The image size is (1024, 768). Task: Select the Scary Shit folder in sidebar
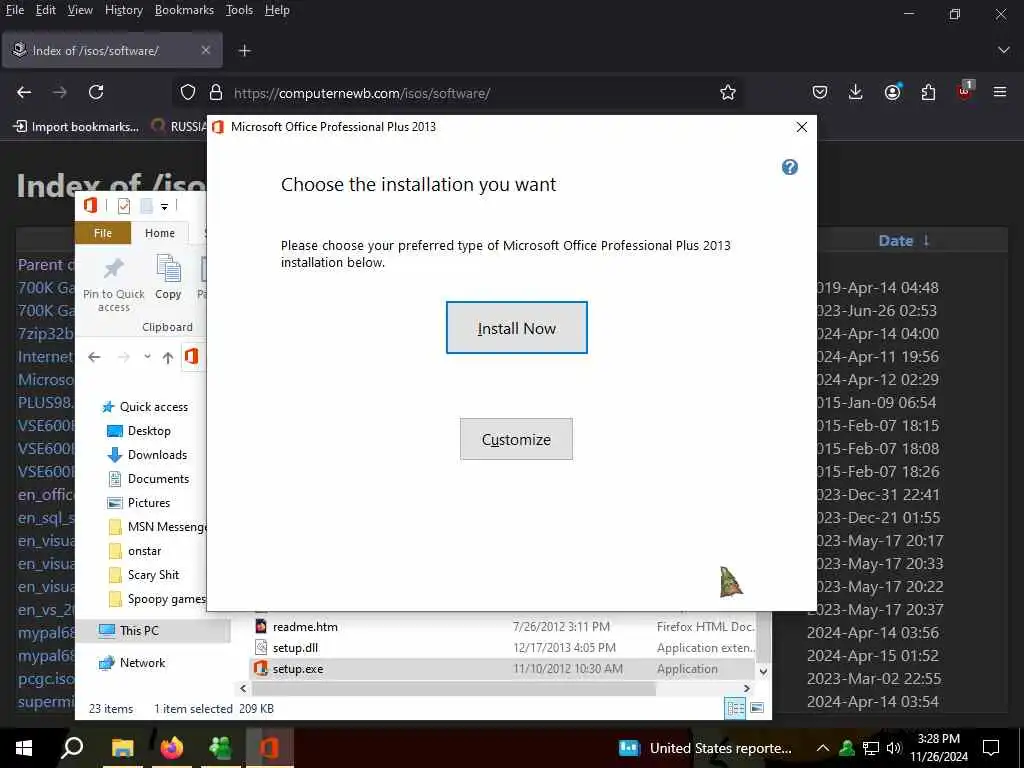pyautogui.click(x=143, y=575)
